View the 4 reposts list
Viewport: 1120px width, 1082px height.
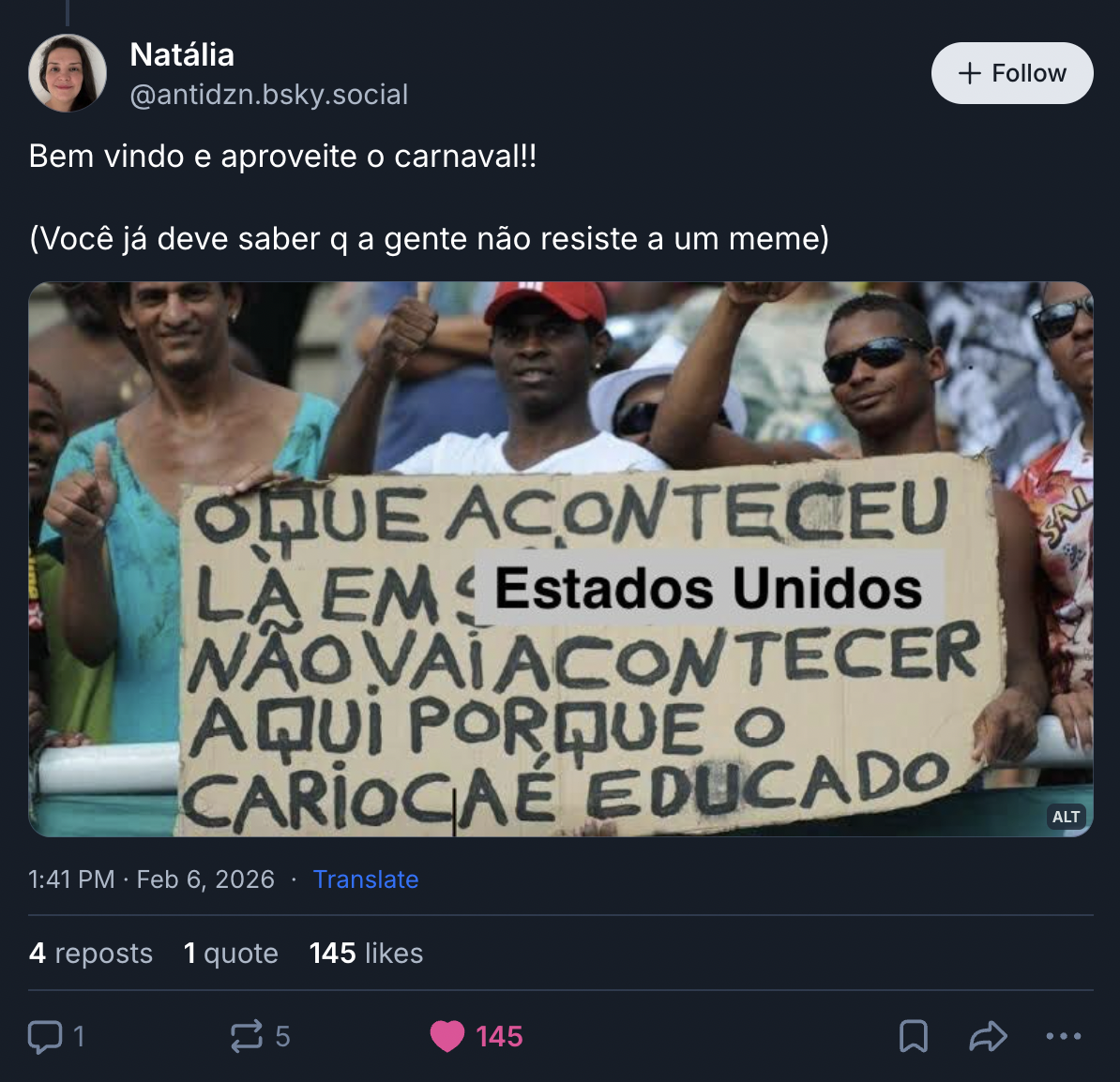[91, 954]
